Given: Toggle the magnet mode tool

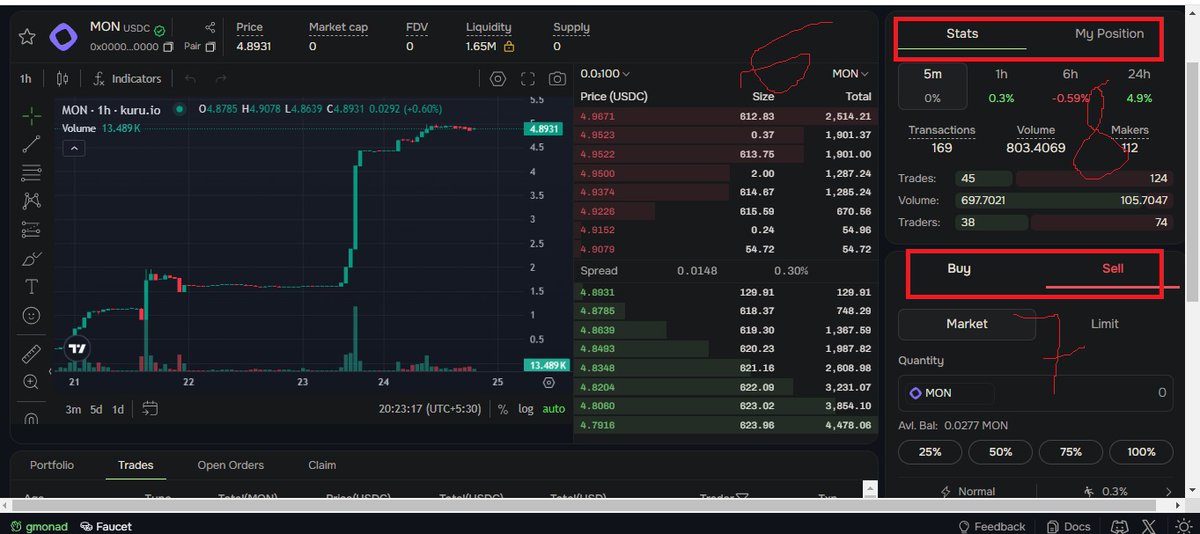Looking at the screenshot, I should [x=31, y=418].
